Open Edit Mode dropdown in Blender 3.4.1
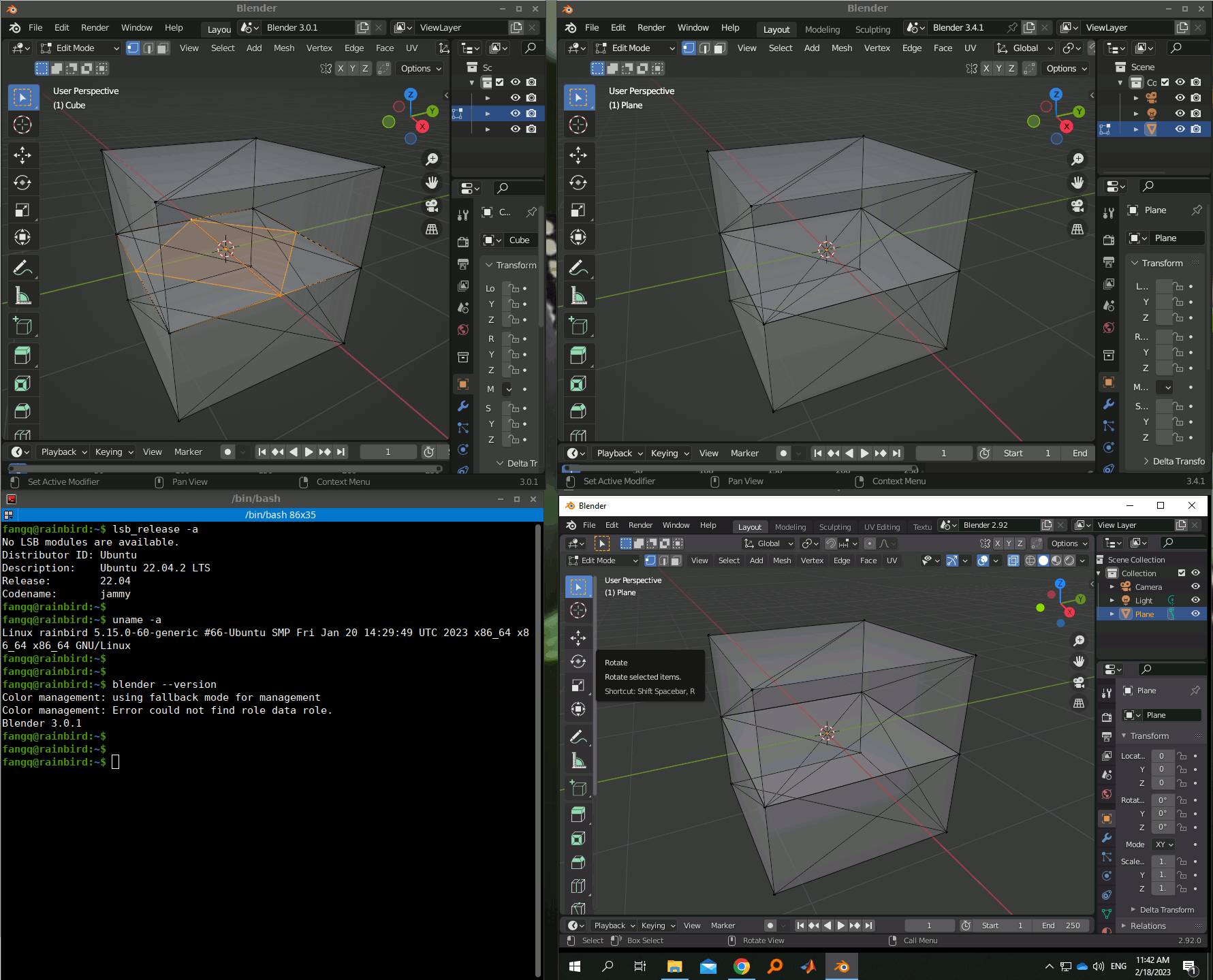Viewport: 1213px width, 980px height. tap(635, 48)
